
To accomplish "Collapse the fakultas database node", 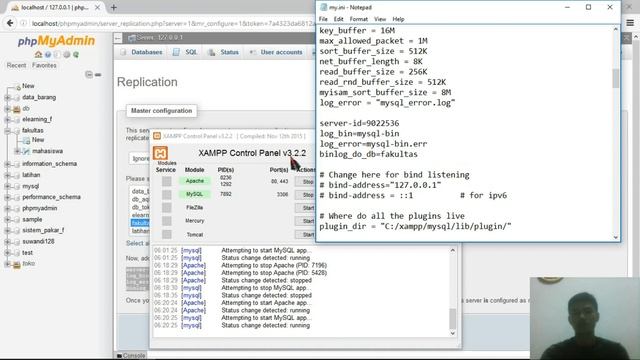I will [x=7, y=131].
